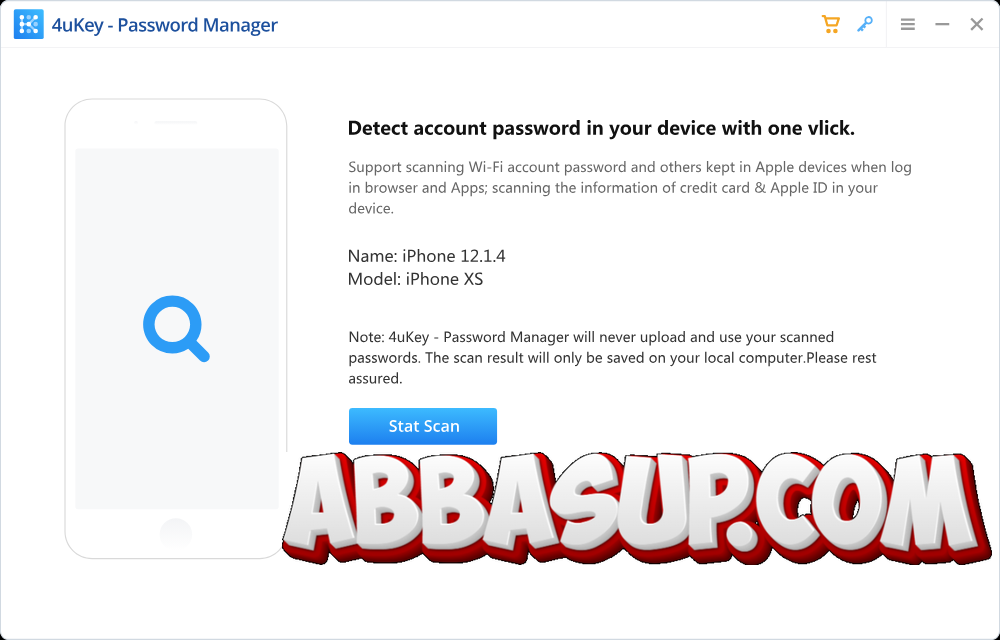Click the Name: iPhone 12.1.4 line
The height and width of the screenshot is (640, 1000).
click(426, 256)
